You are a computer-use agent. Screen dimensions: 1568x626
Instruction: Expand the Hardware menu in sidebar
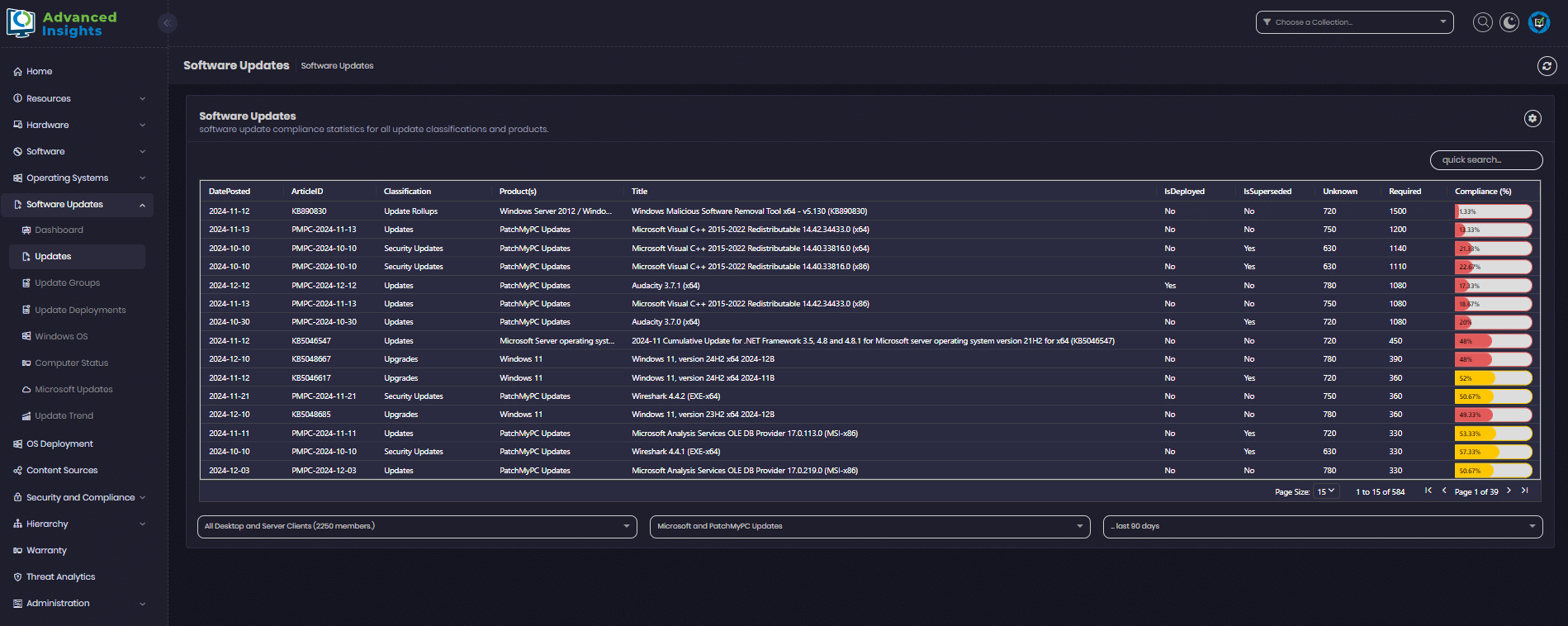(x=79, y=126)
